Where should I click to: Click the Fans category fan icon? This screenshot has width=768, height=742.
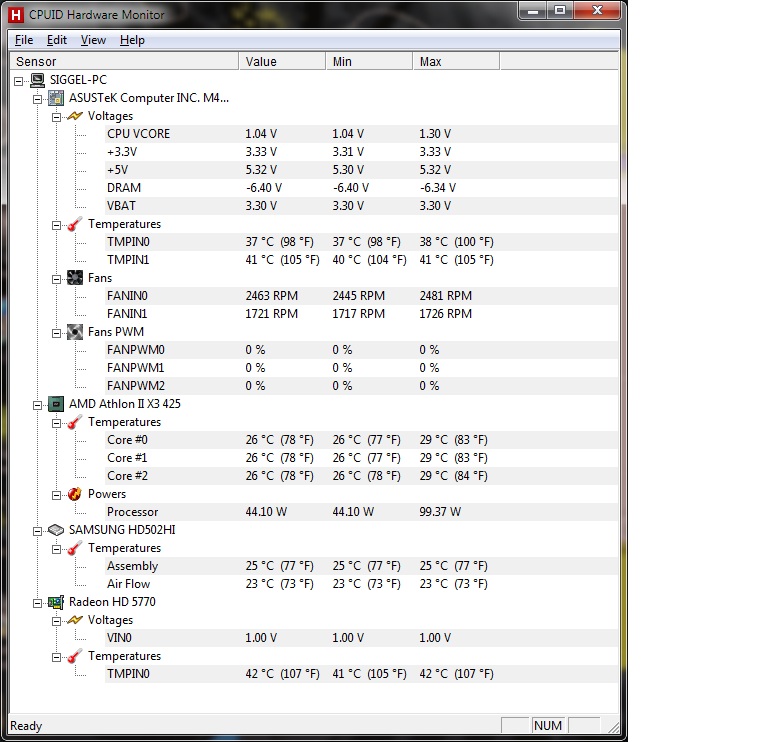click(x=74, y=278)
